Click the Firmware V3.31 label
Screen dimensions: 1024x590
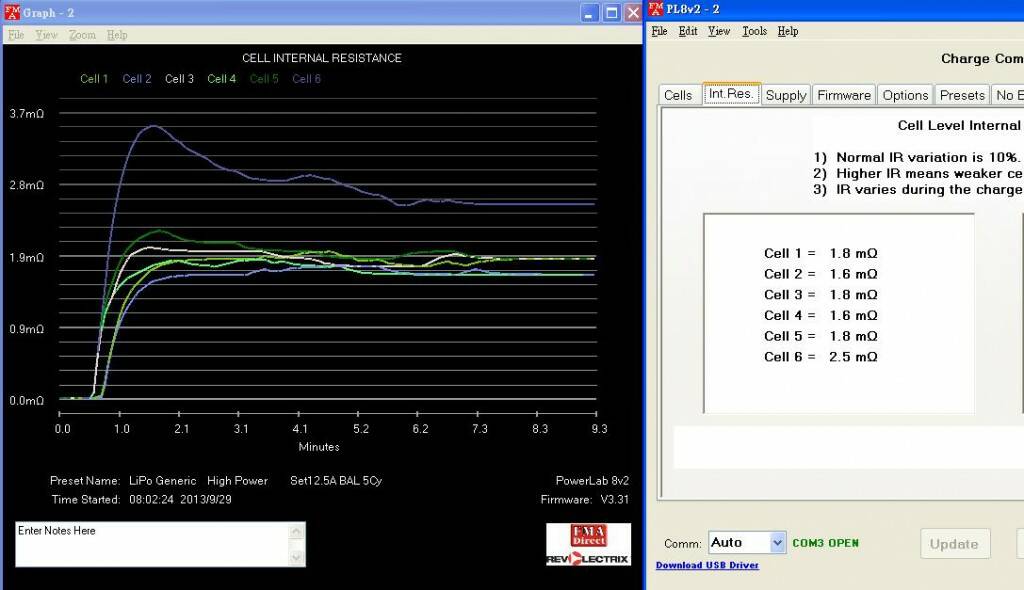(584, 499)
